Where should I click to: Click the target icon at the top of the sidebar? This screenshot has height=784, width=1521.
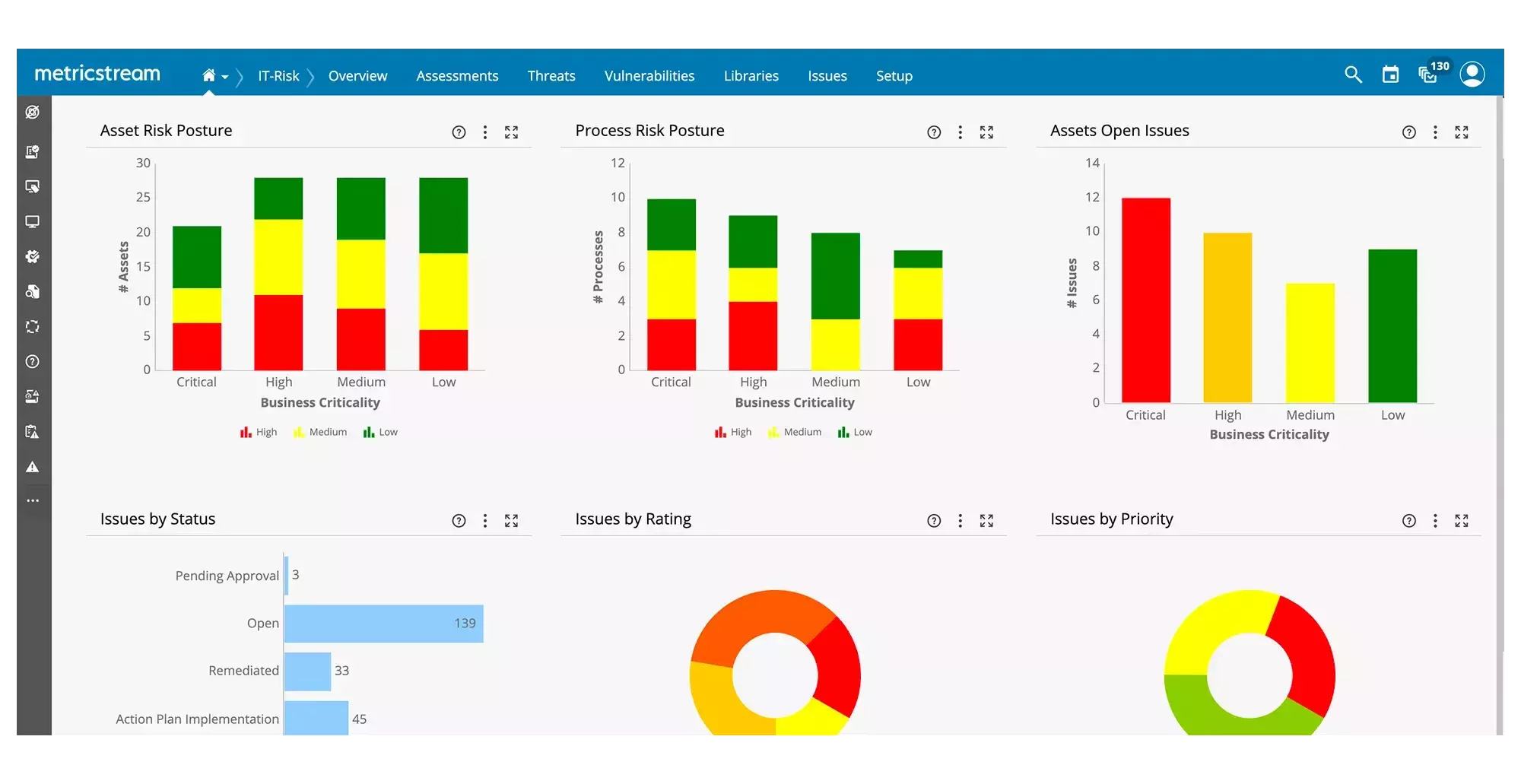pos(32,113)
